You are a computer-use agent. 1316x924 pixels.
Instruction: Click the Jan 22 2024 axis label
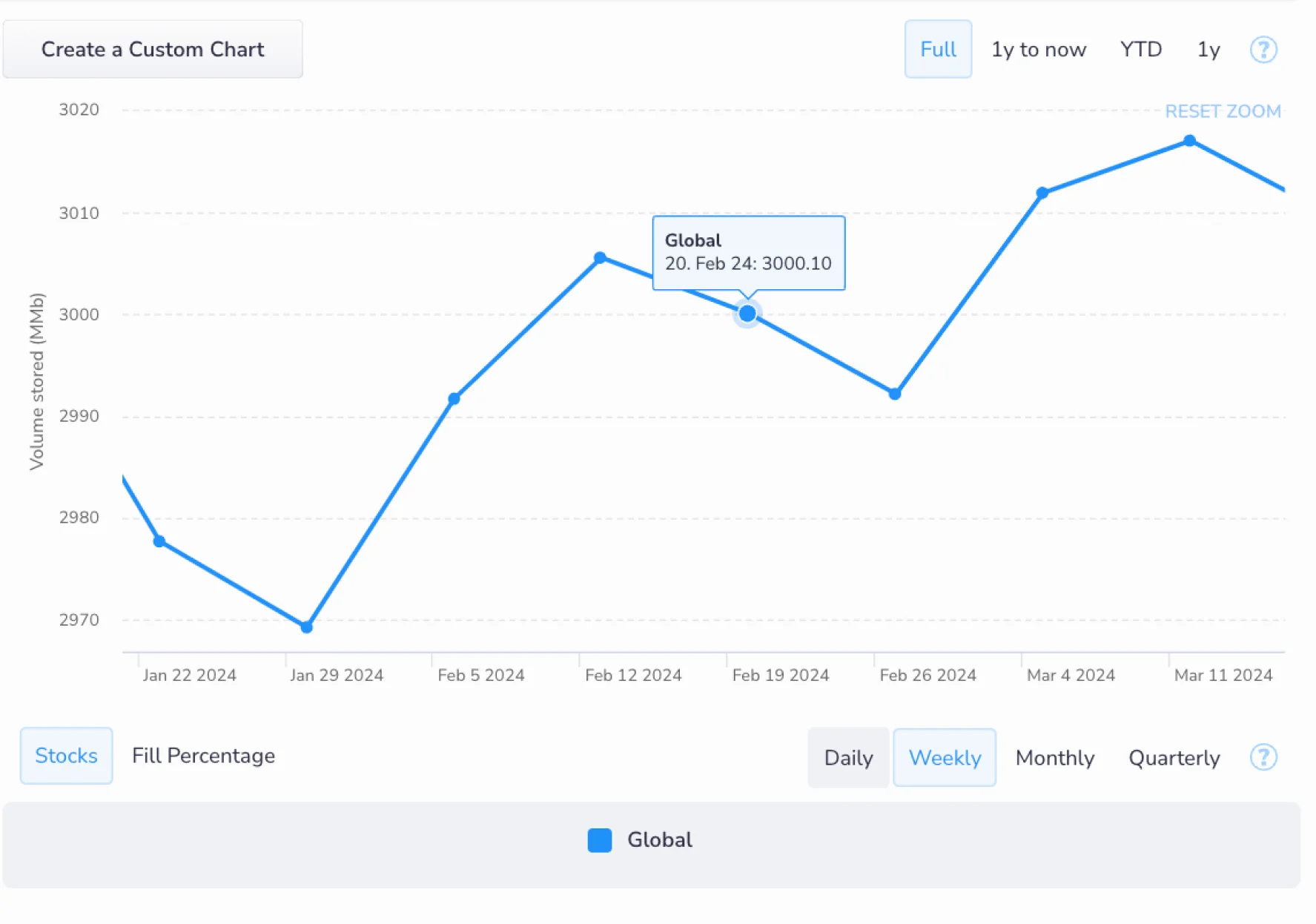click(x=189, y=675)
